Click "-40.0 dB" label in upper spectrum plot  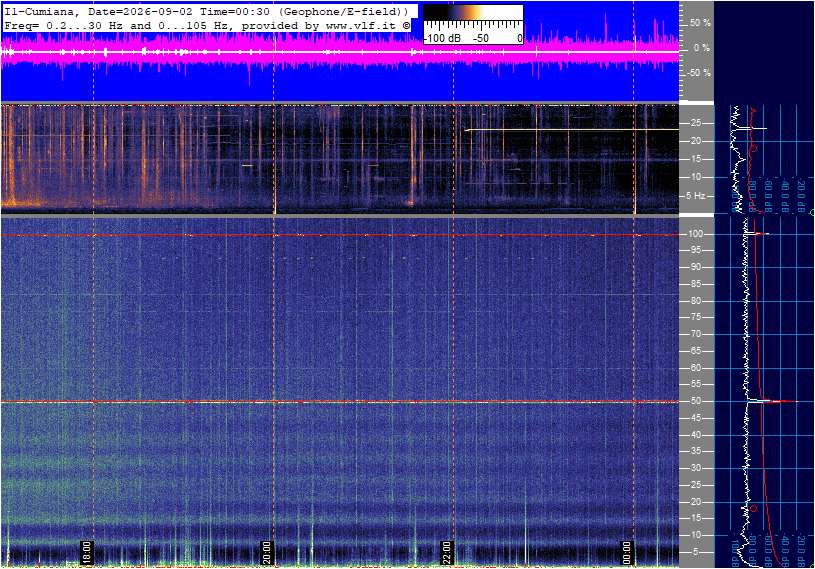pyautogui.click(x=785, y=197)
